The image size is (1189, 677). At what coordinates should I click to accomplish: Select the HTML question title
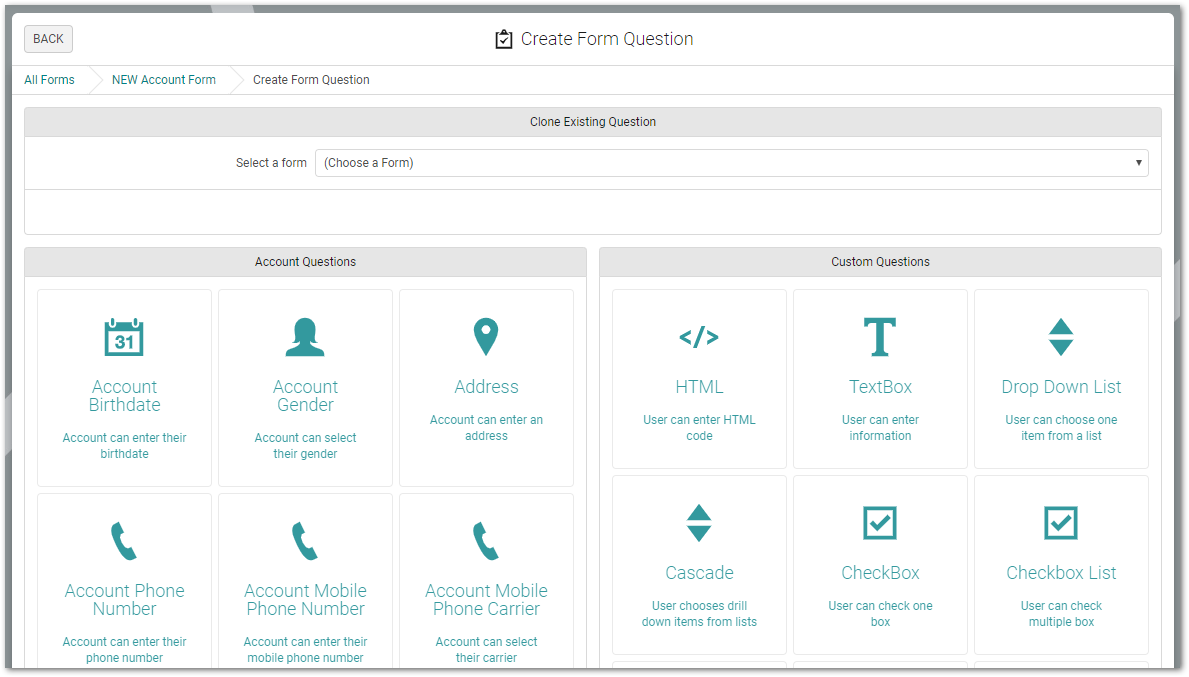pos(699,387)
